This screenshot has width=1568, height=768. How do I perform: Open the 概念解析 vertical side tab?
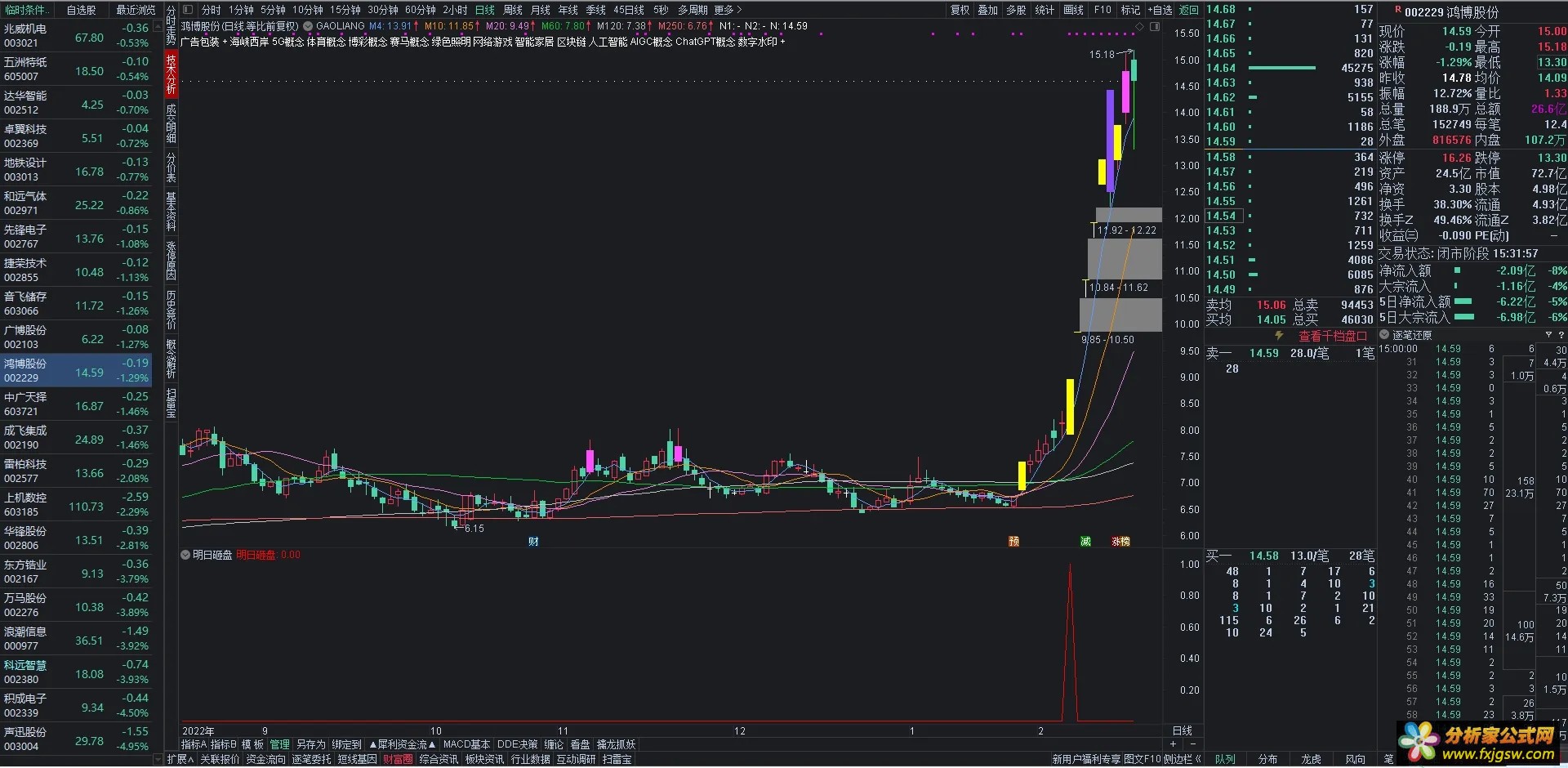171,359
